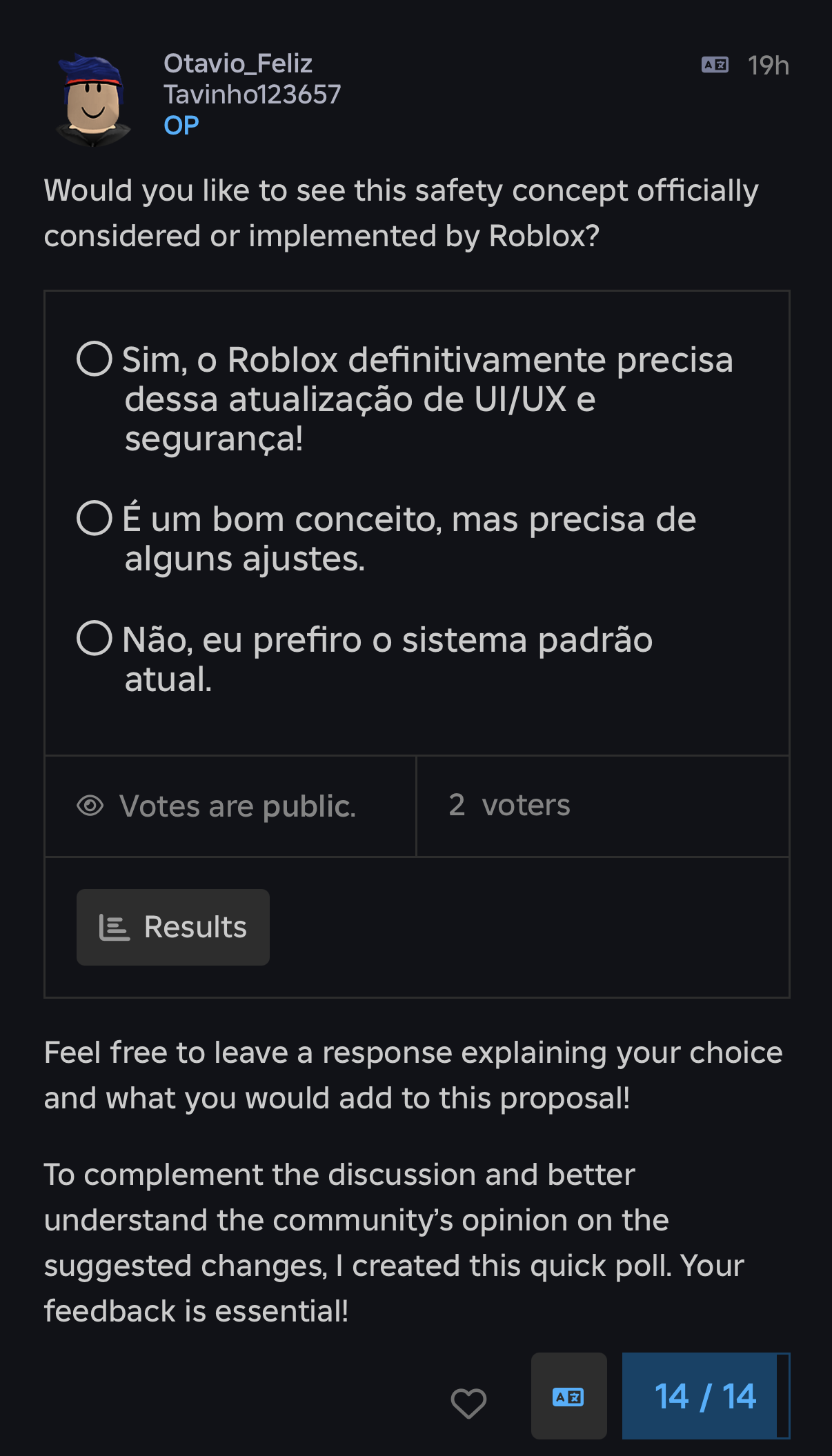832x1456 pixels.
Task: Show poll Results
Action: coord(173,927)
